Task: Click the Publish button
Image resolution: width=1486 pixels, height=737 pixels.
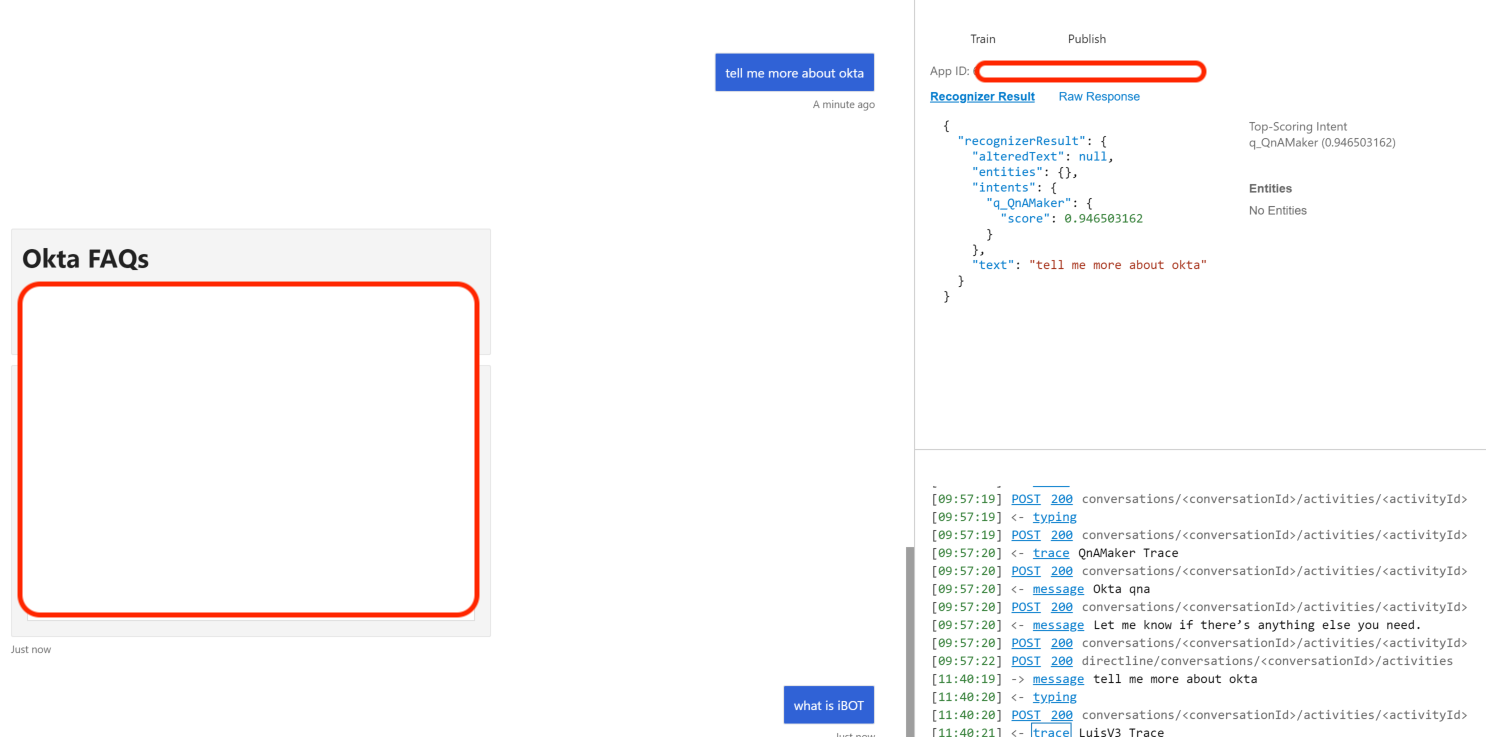Action: coord(1087,39)
